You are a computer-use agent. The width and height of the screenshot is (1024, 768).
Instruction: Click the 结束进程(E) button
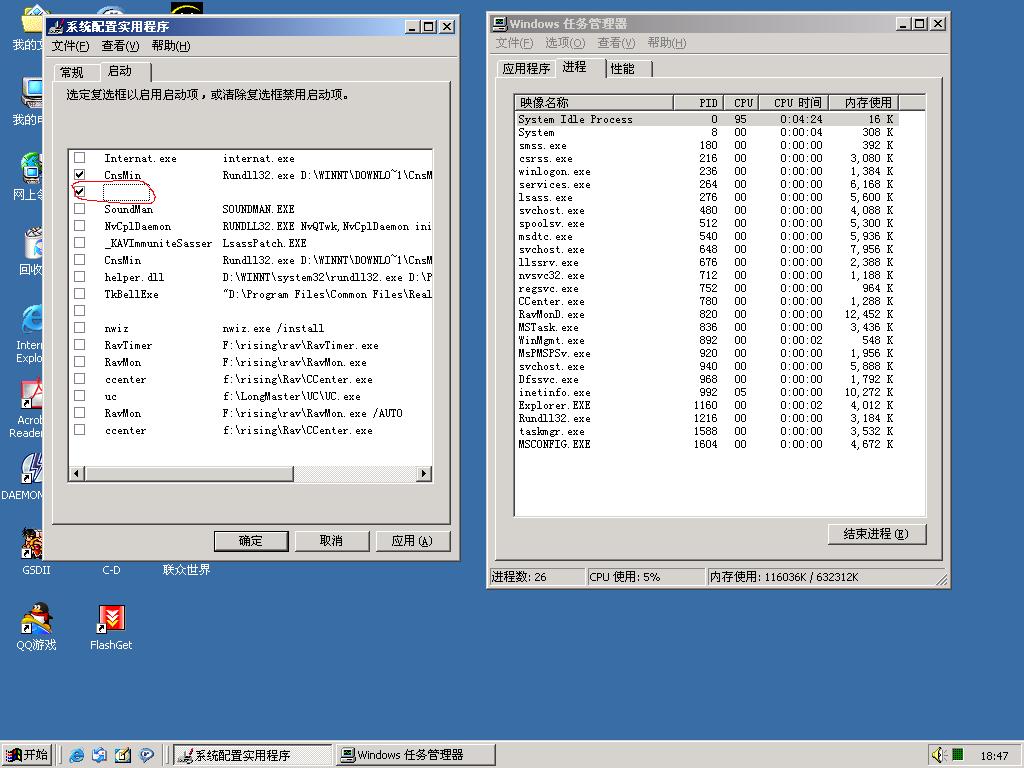pos(876,534)
